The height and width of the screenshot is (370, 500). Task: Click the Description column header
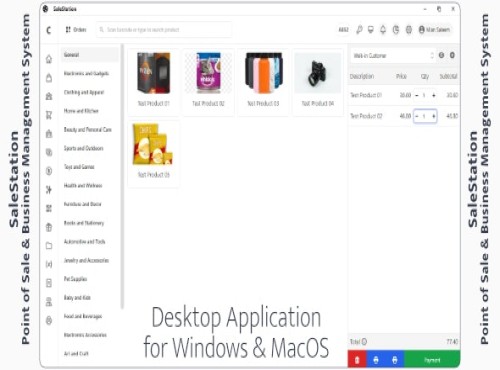click(x=362, y=76)
